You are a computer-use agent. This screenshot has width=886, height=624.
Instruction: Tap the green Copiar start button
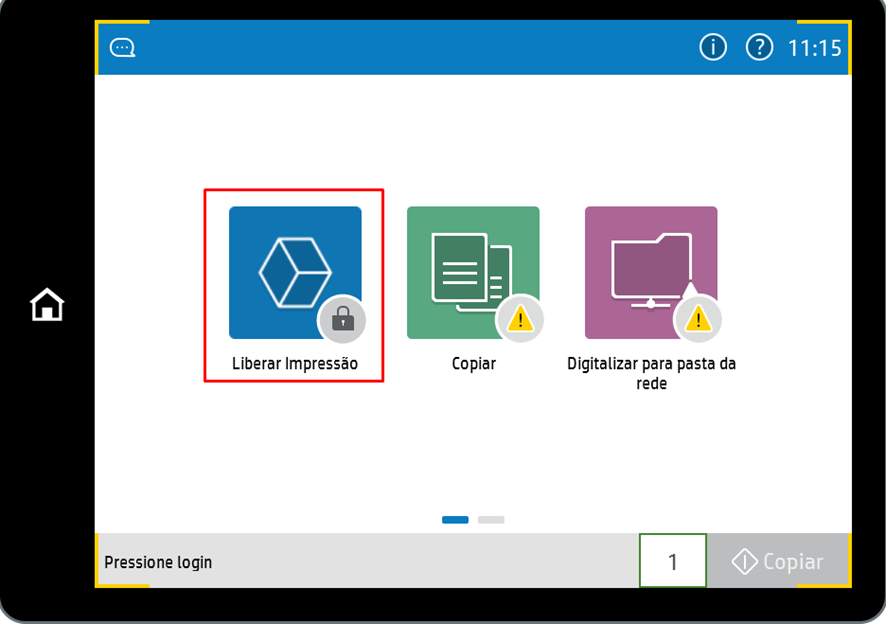click(x=778, y=561)
